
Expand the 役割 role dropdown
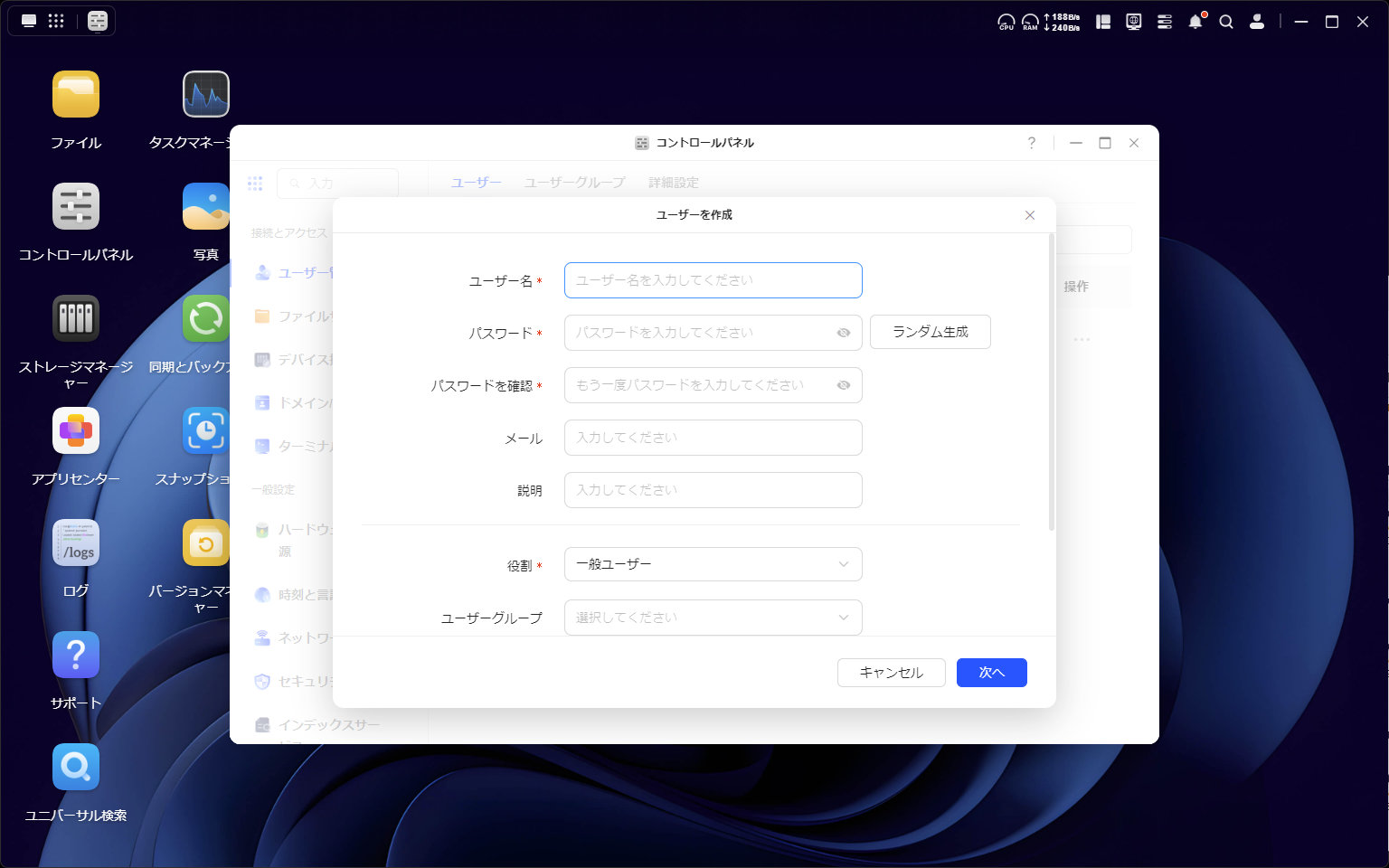tap(713, 564)
